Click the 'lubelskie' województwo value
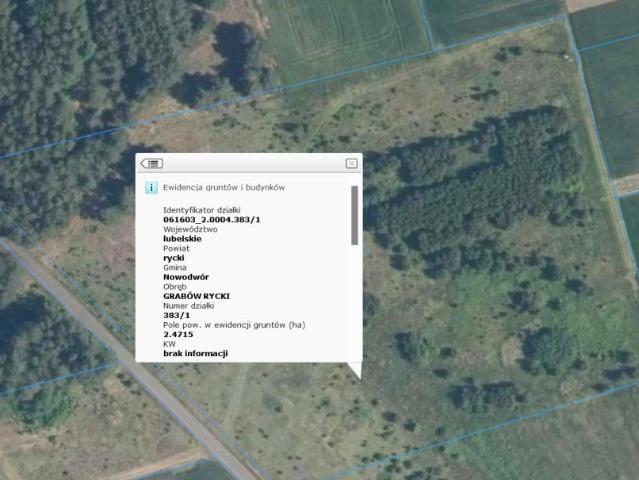 coord(182,239)
